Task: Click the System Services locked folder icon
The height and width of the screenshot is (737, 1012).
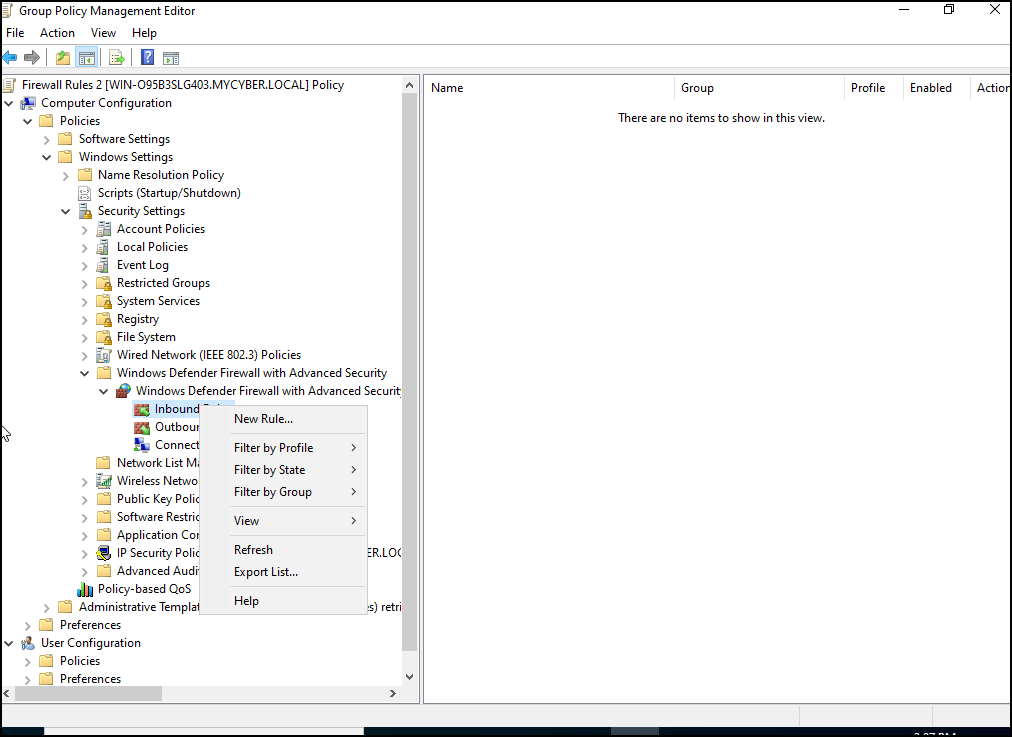Action: pos(104,301)
